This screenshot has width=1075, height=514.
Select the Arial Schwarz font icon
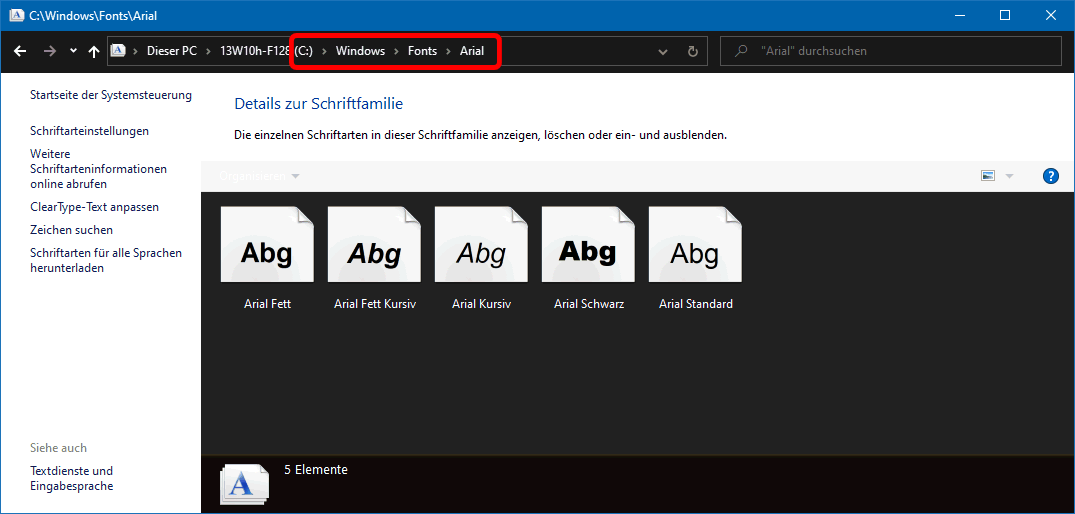pos(588,245)
